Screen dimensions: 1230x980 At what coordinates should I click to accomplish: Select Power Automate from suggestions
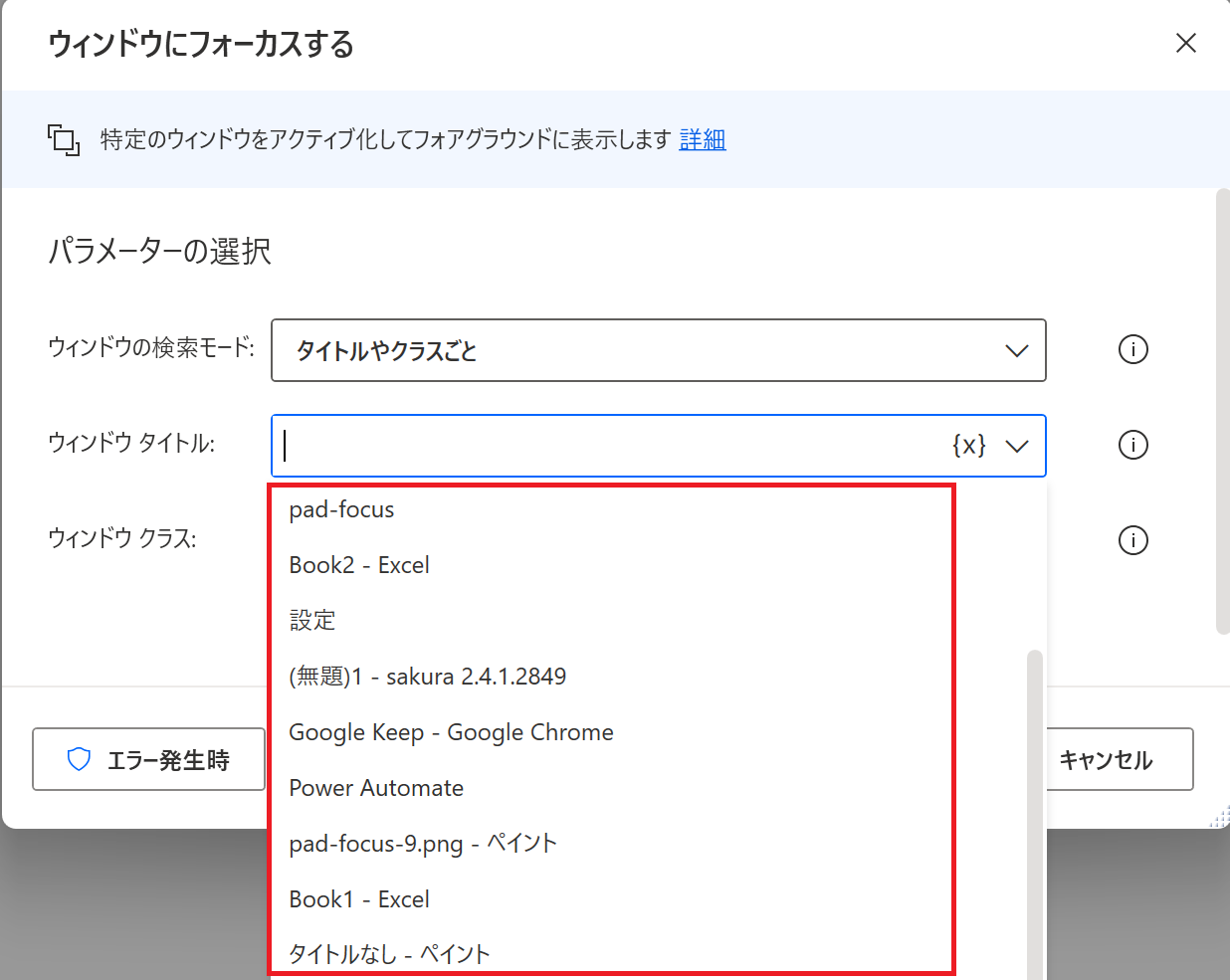pyautogui.click(x=376, y=787)
